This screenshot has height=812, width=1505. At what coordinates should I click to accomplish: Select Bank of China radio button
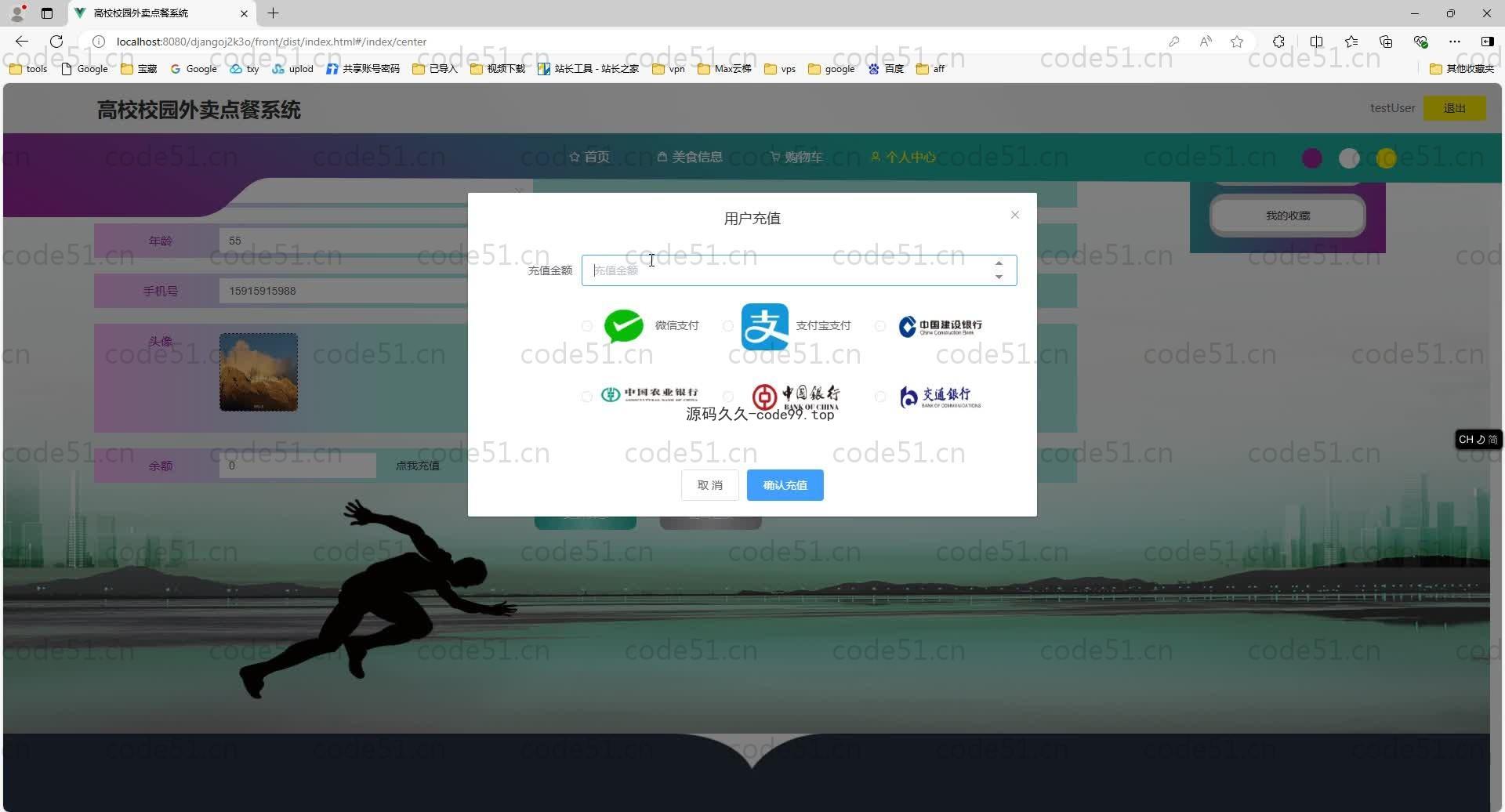tap(728, 397)
